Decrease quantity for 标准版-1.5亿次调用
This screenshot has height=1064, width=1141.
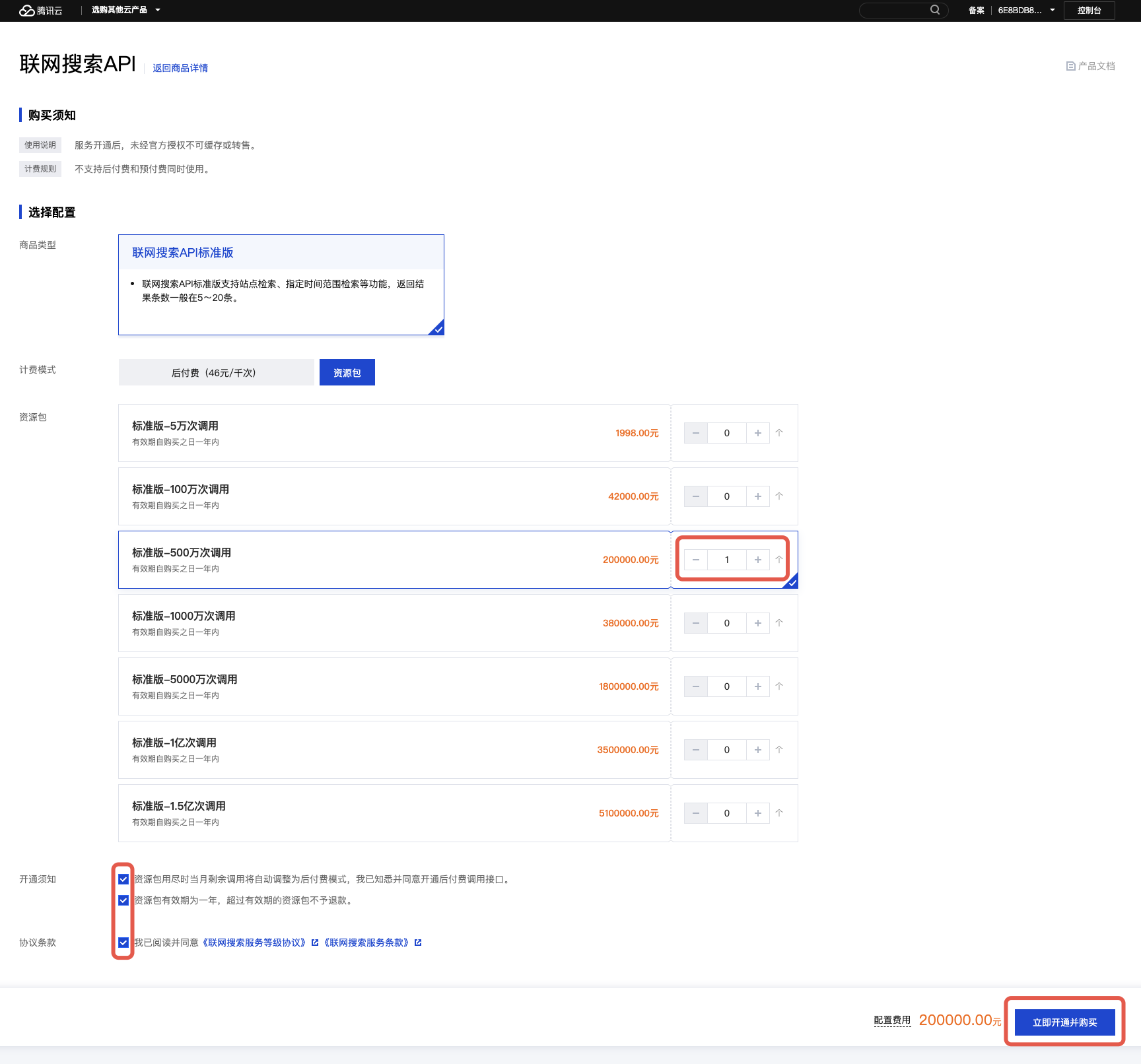[x=696, y=813]
